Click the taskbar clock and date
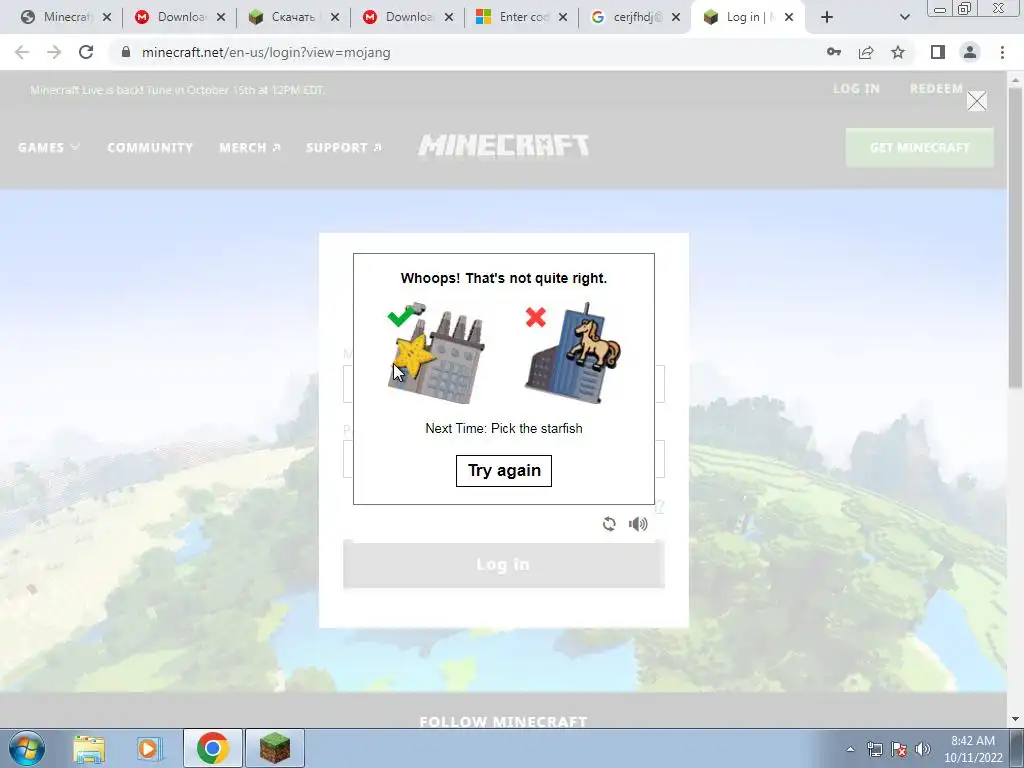Image resolution: width=1024 pixels, height=768 pixels. (972, 749)
